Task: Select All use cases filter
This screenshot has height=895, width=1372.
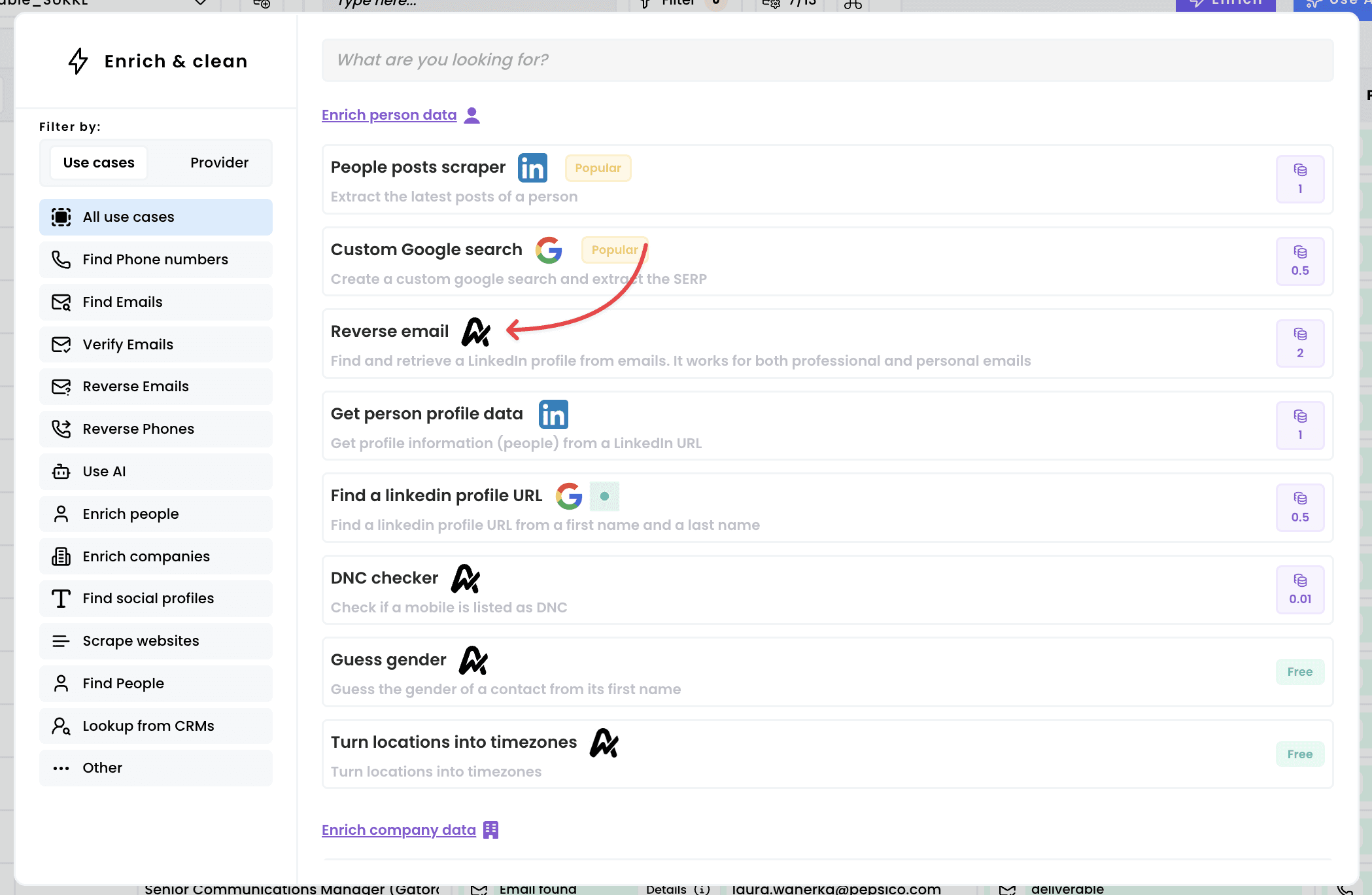Action: coord(156,217)
